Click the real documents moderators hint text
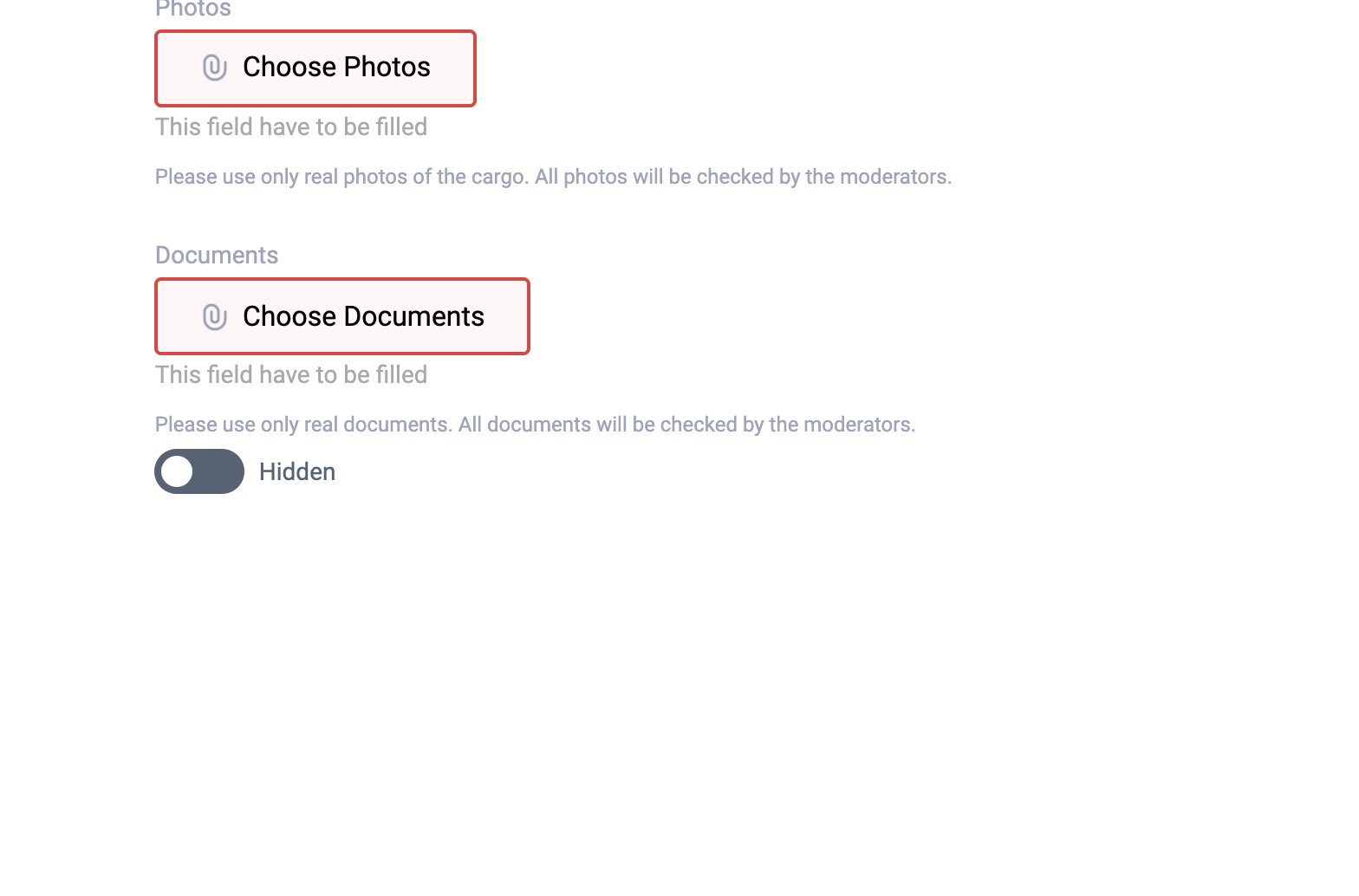Viewport: 1359px width, 896px height. pyautogui.click(x=536, y=425)
